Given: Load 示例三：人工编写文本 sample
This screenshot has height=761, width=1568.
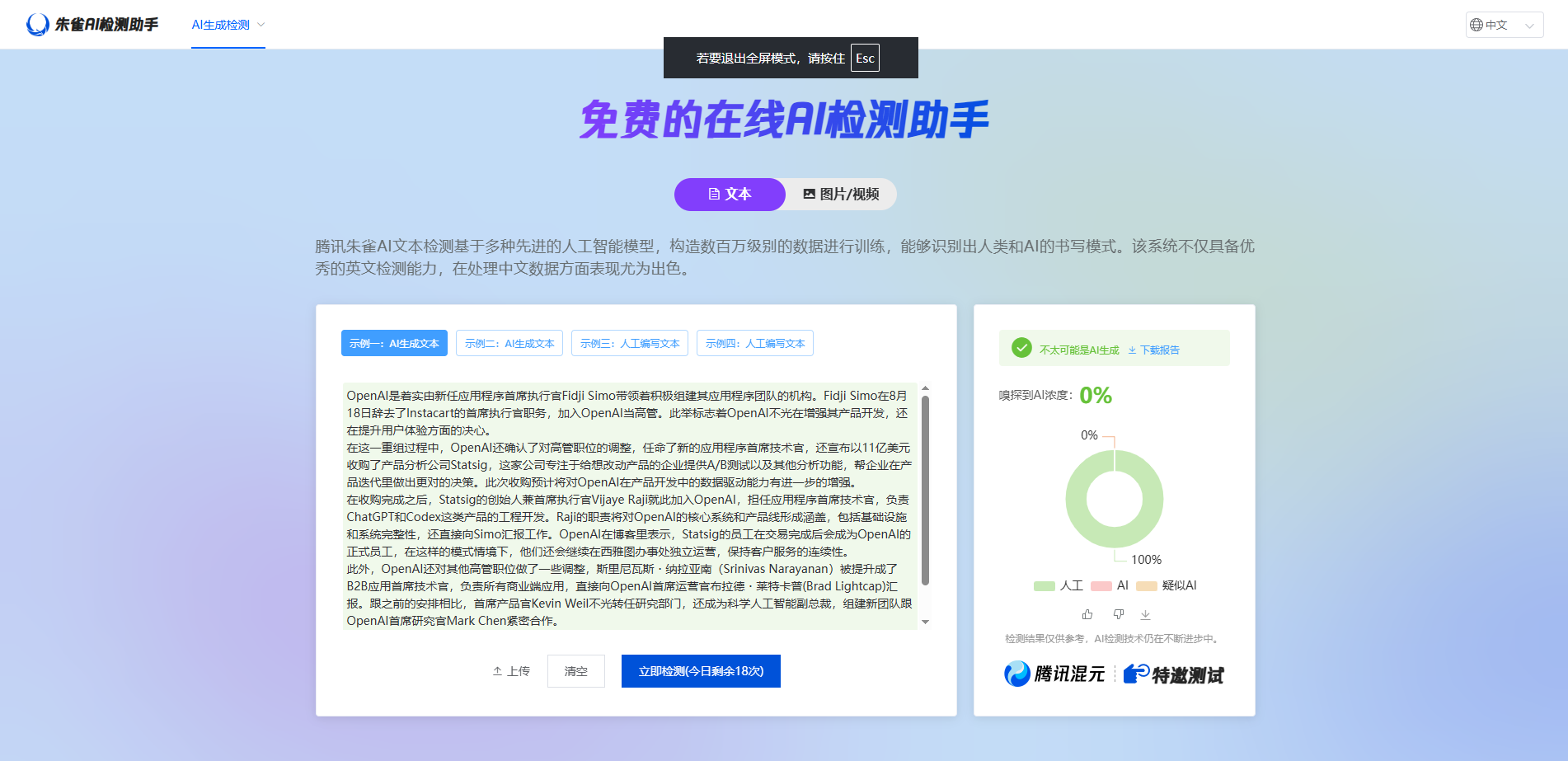Looking at the screenshot, I should 630,343.
